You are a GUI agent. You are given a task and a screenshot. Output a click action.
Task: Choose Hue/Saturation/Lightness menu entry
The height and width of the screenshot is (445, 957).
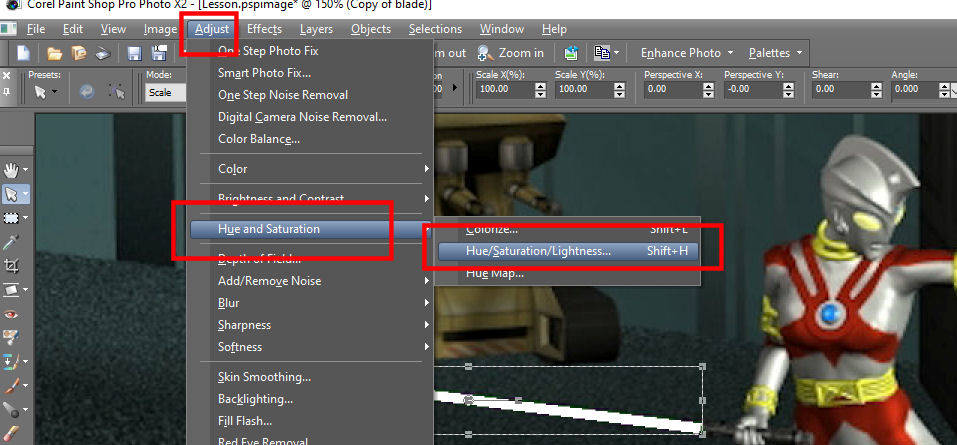(x=568, y=251)
